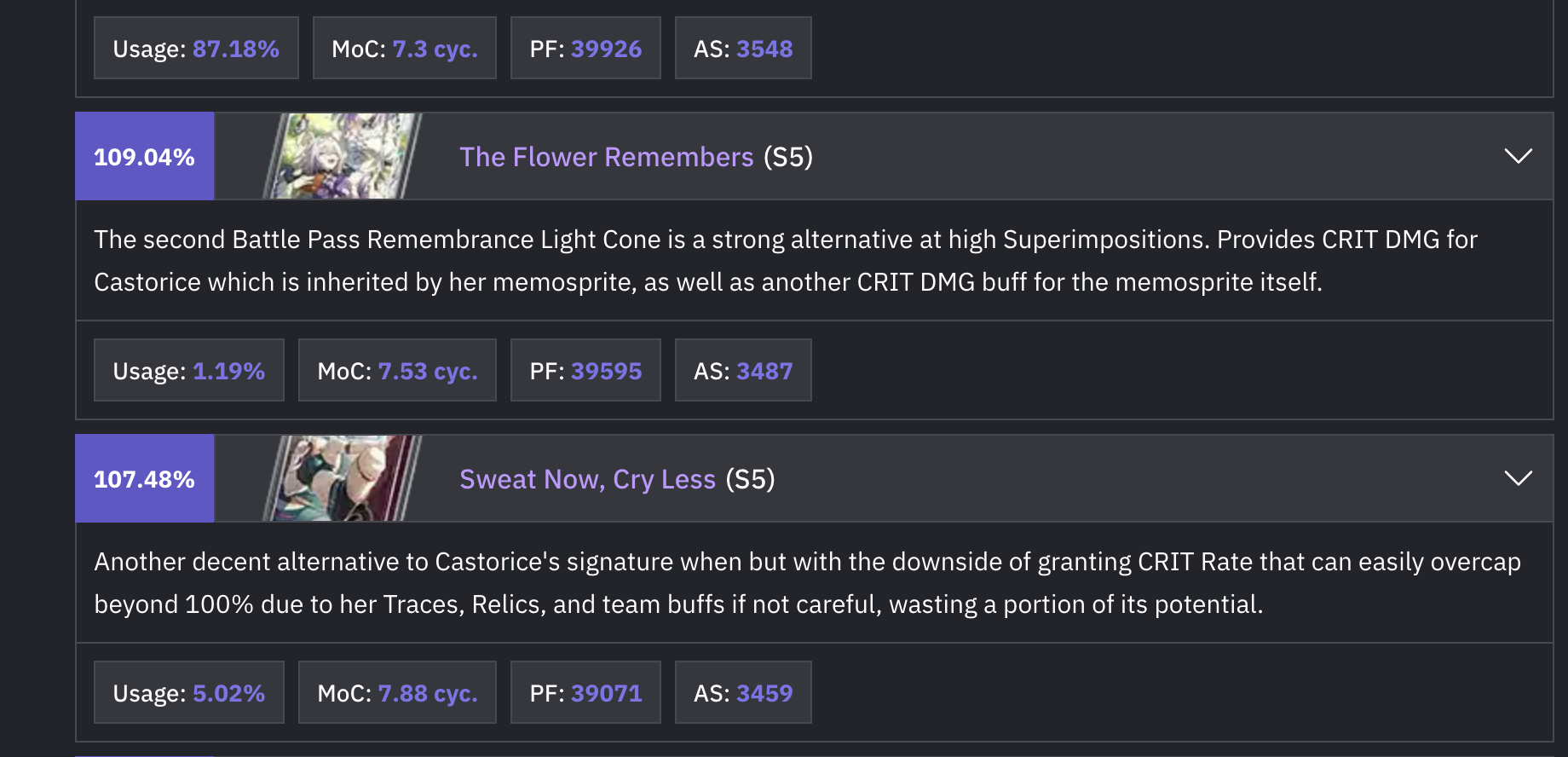Screen dimensions: 1568x757
Task: Click The Flower Remembers light cone image
Action: click(x=343, y=157)
